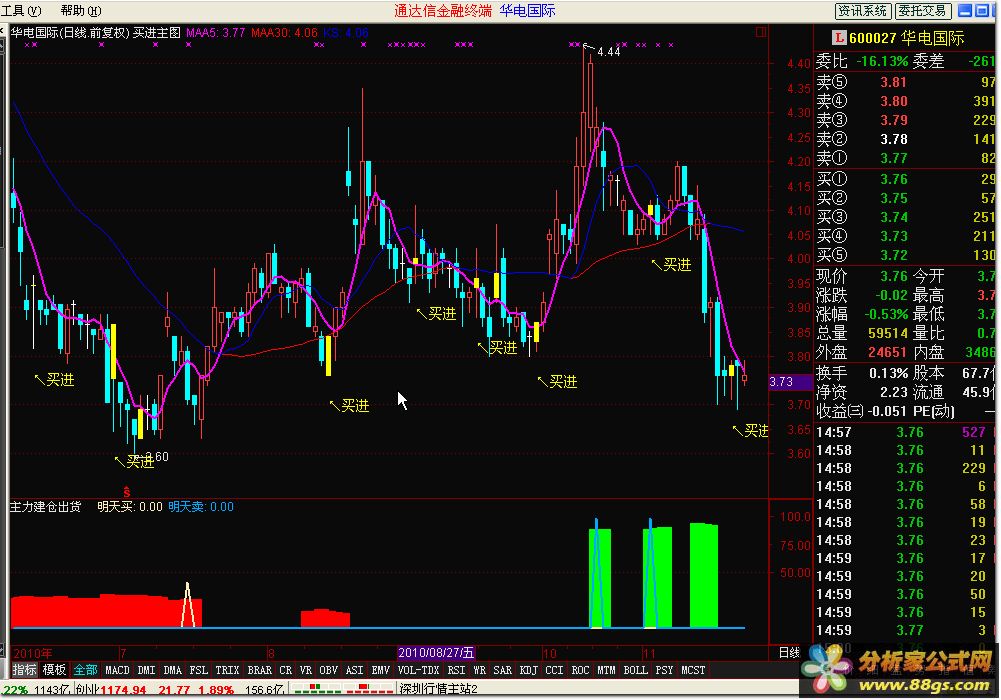Click the 买① 3.76 order row
Viewport: 1001px width, 700px height.
pos(905,179)
